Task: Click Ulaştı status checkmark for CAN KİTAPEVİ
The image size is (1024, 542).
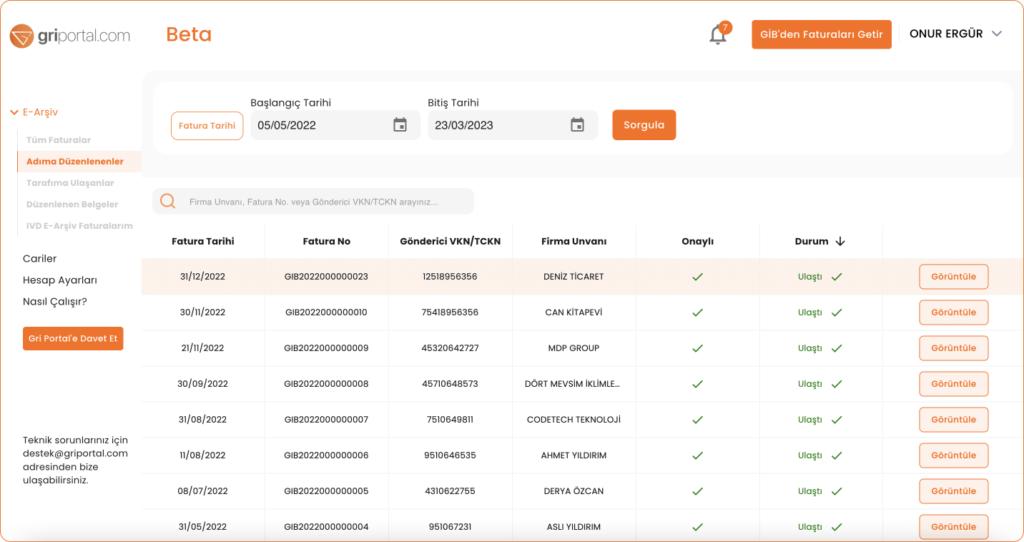Action: 837,313
